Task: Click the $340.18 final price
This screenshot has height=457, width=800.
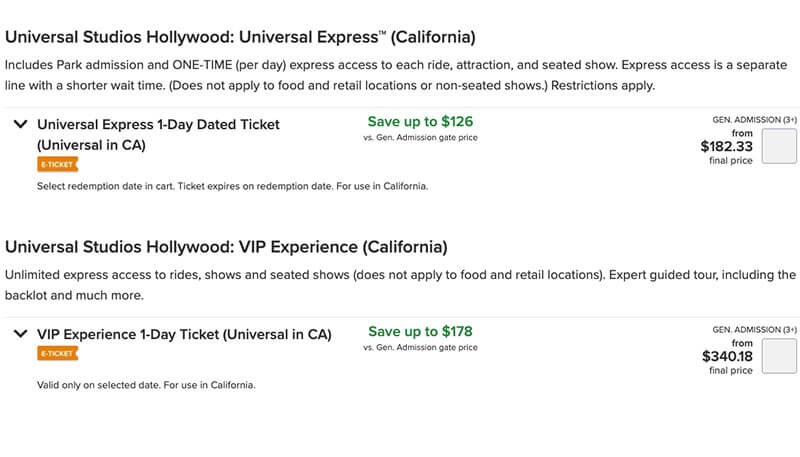Action: point(726,356)
